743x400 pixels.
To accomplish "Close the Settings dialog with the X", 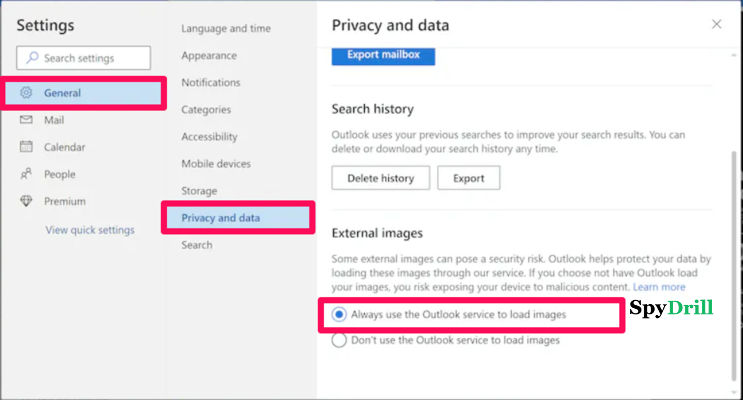I will 716,24.
